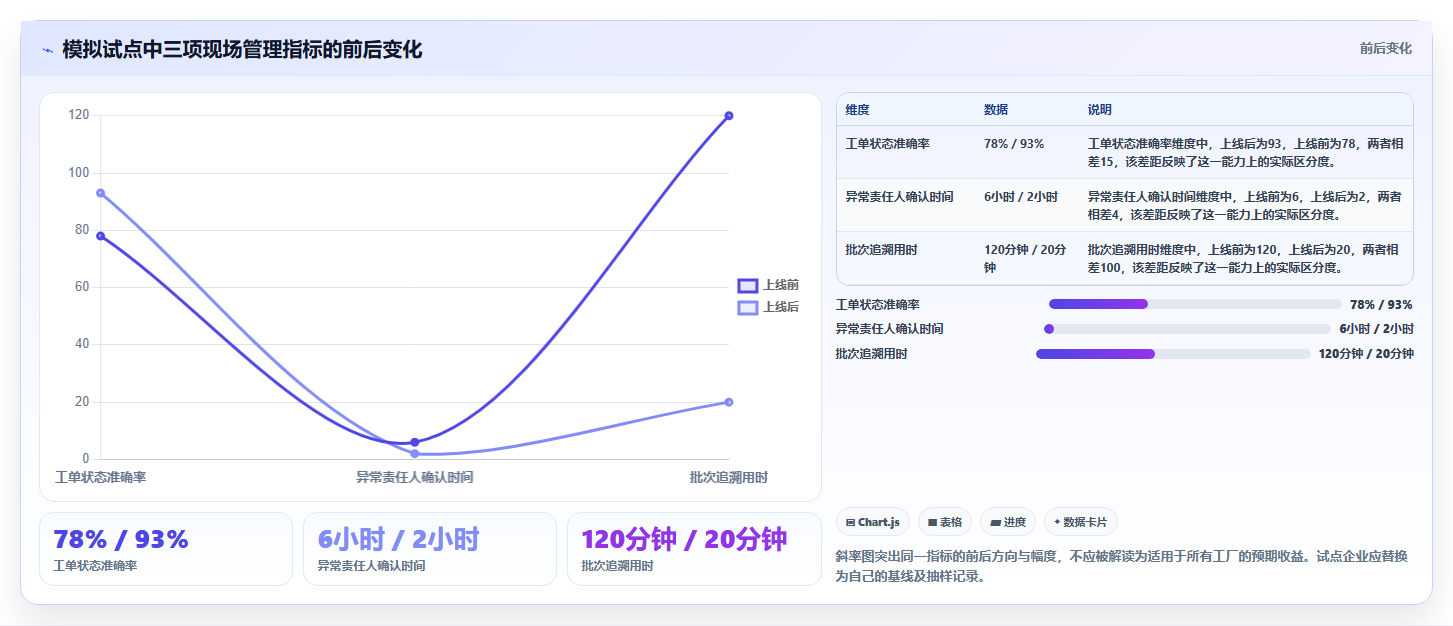
Task: Click the 78% / 93% table cell
Action: (x=1014, y=144)
